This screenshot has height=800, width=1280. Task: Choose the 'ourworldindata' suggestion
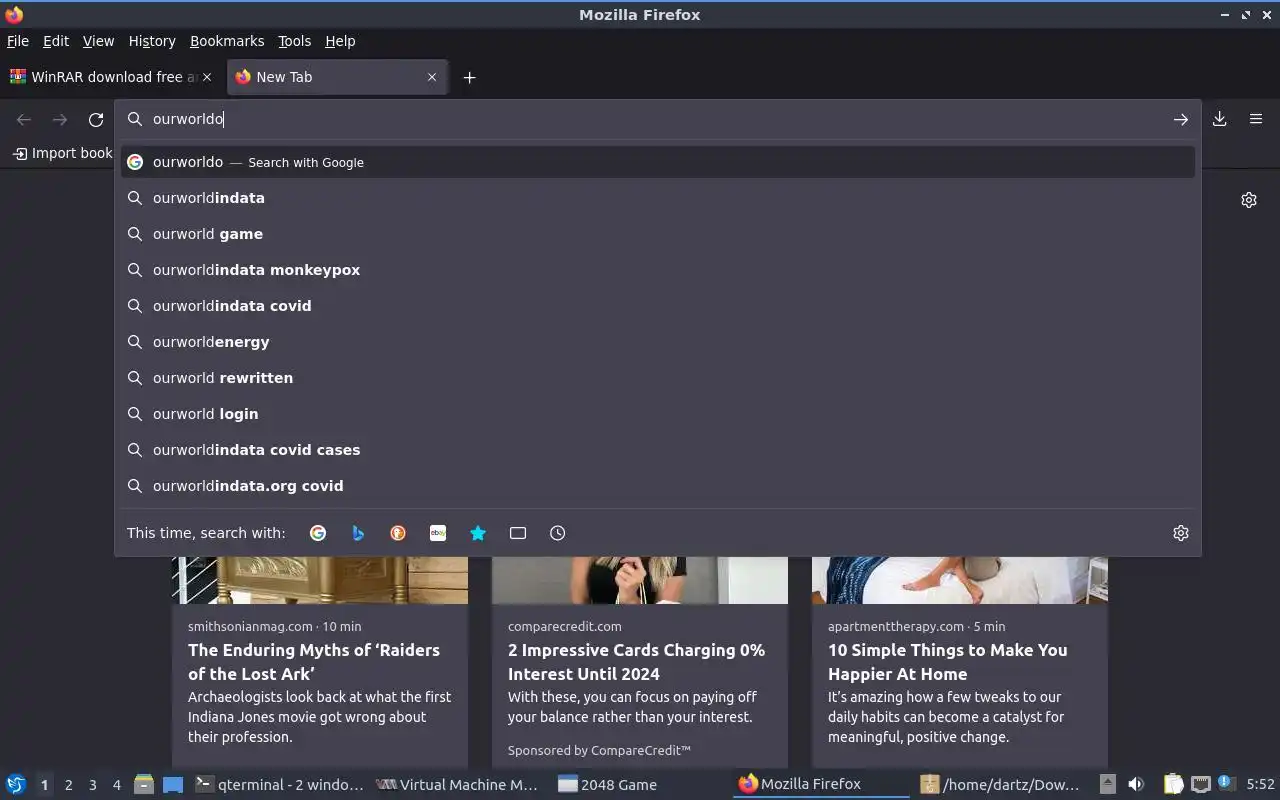658,198
